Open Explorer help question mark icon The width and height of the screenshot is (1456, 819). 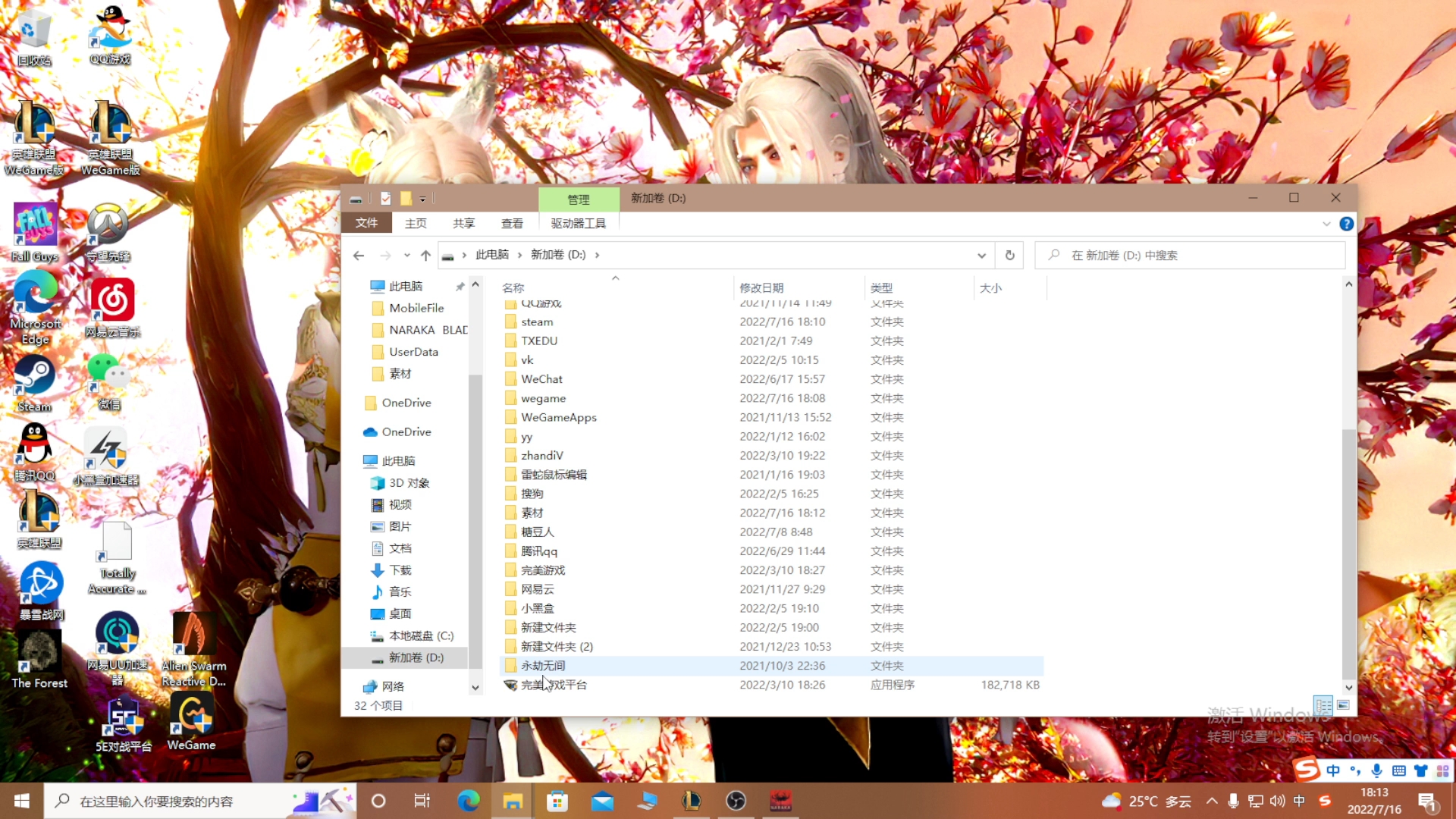click(1346, 224)
